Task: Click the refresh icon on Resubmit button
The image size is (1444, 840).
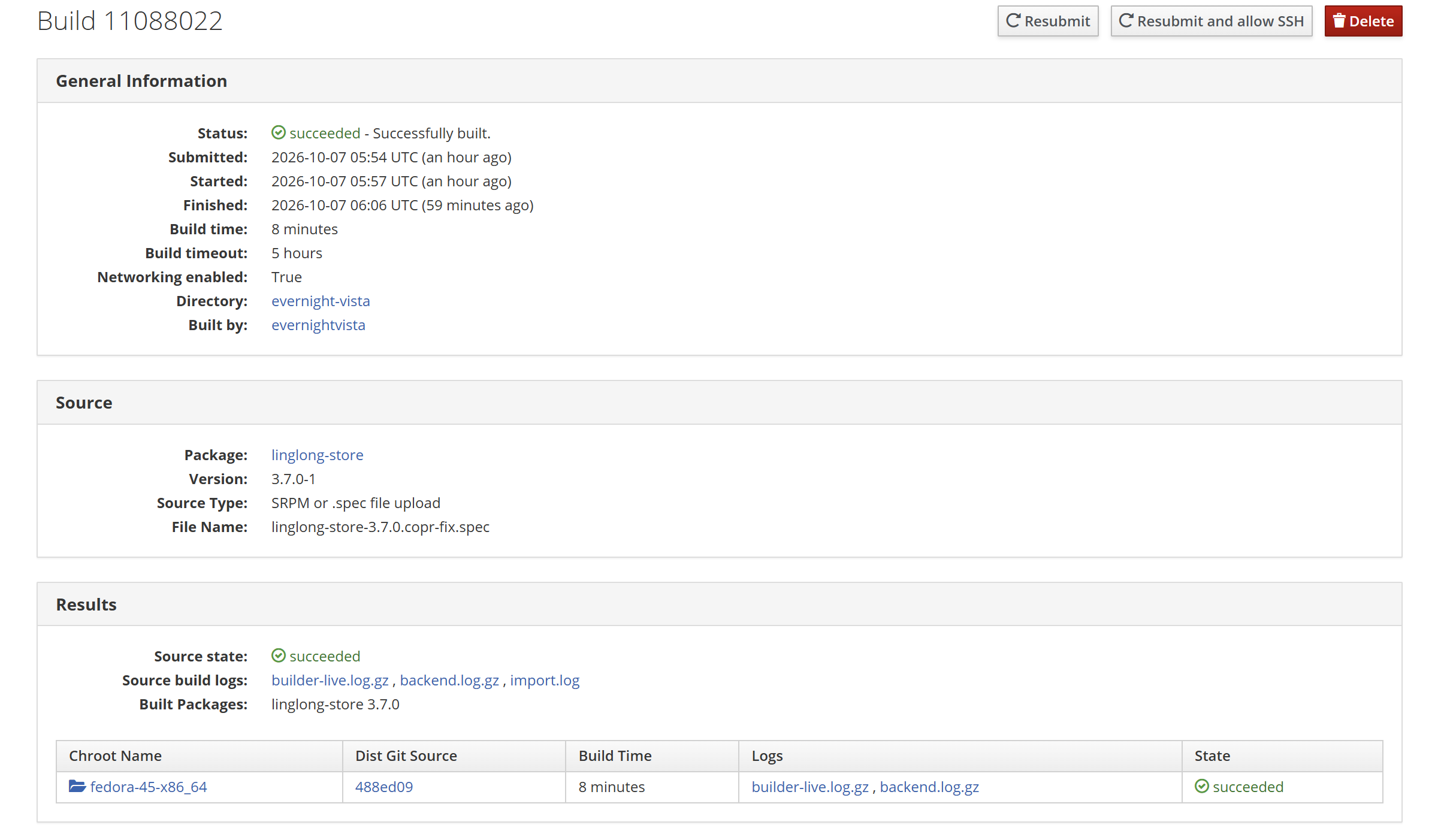Action: [1013, 21]
